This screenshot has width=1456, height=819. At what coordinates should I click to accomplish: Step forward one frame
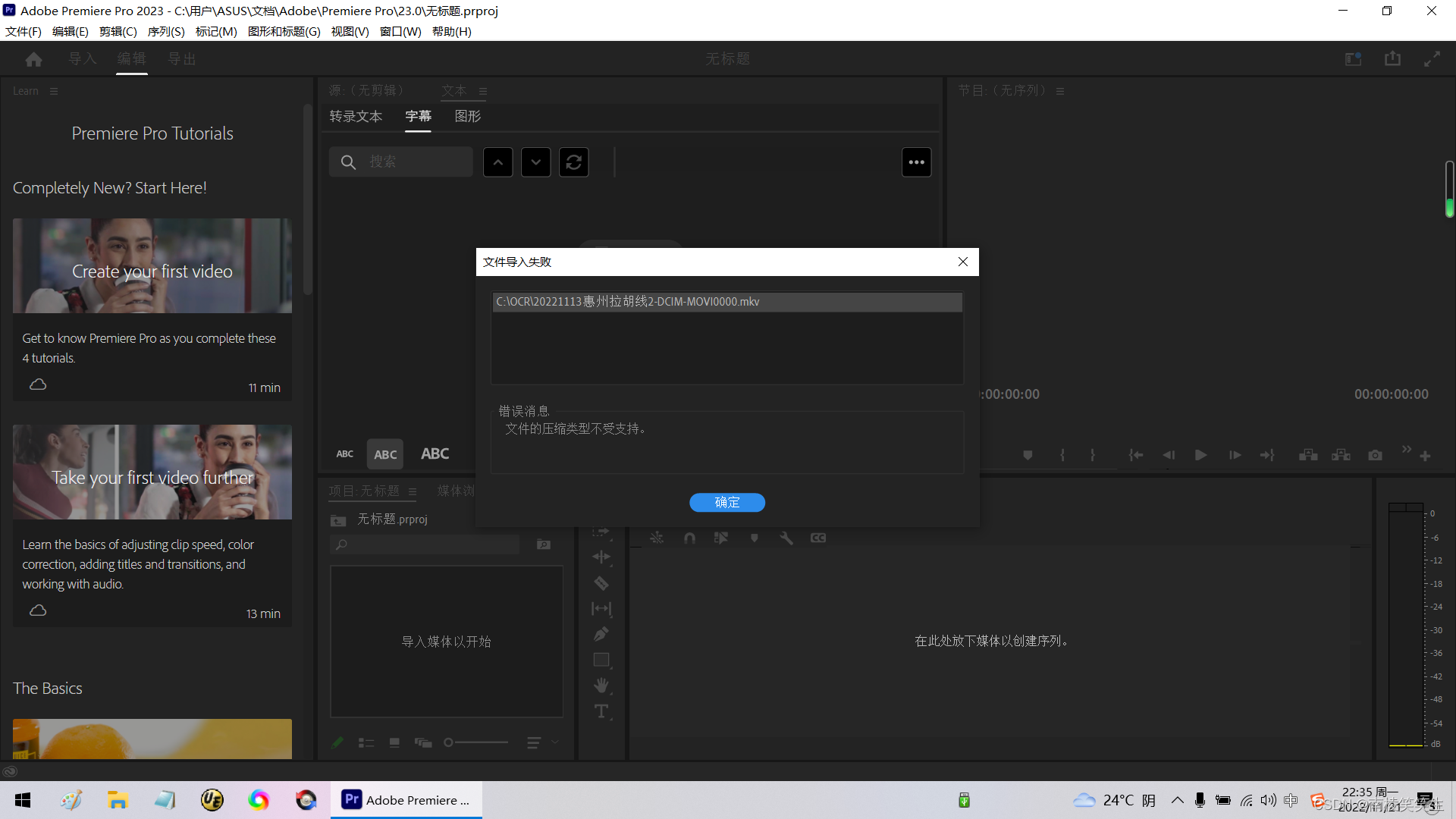pos(1235,455)
